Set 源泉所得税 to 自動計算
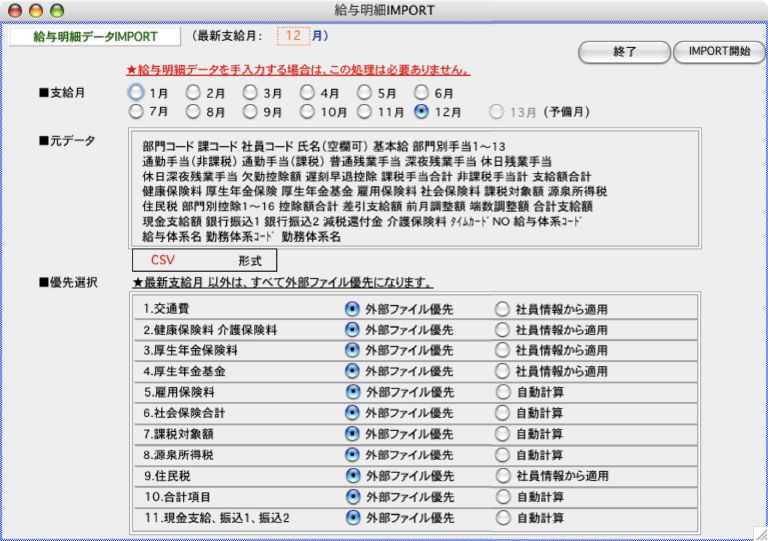Viewport: 768px width, 541px height. (502, 455)
